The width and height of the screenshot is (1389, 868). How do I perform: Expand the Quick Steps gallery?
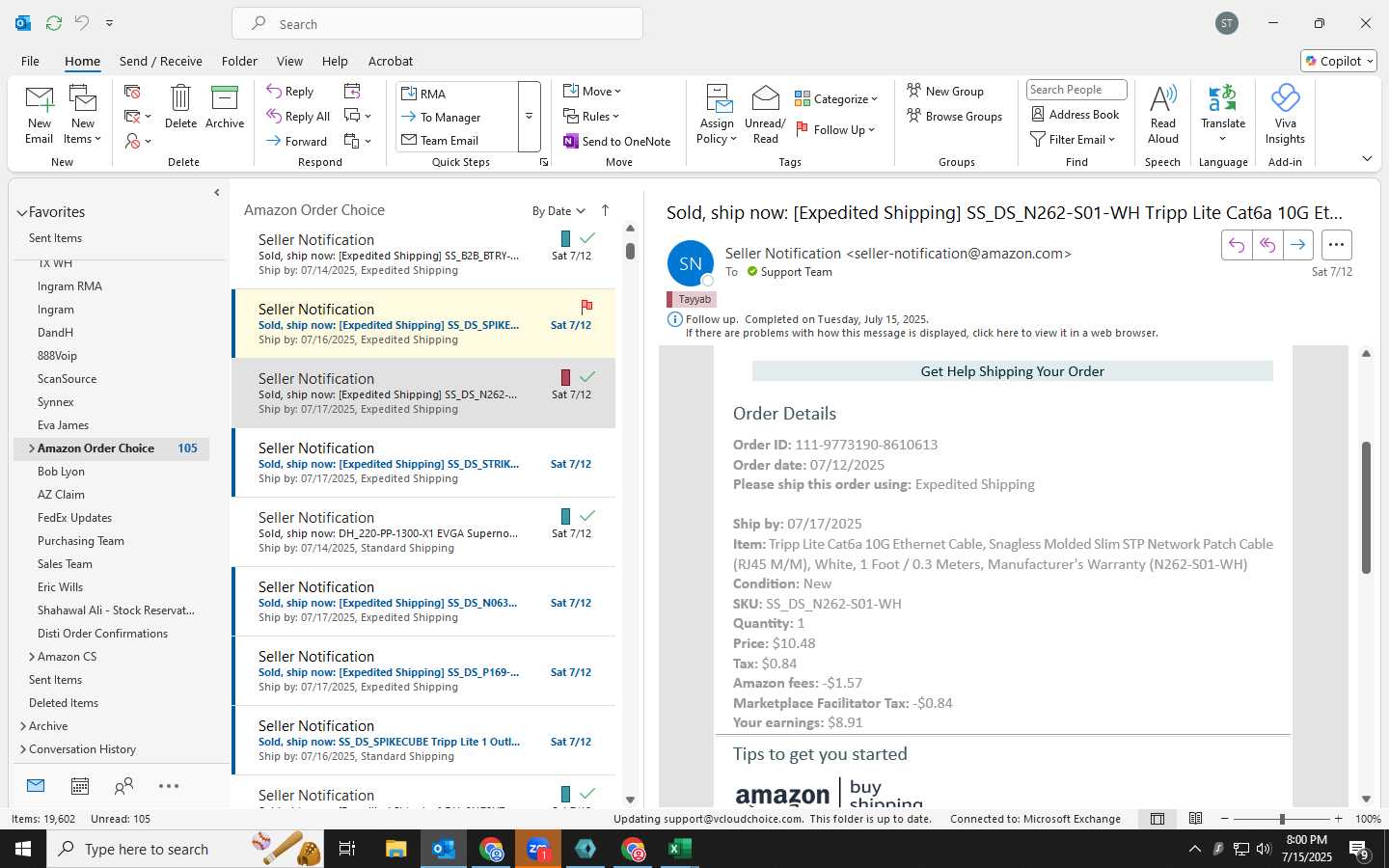[x=529, y=117]
